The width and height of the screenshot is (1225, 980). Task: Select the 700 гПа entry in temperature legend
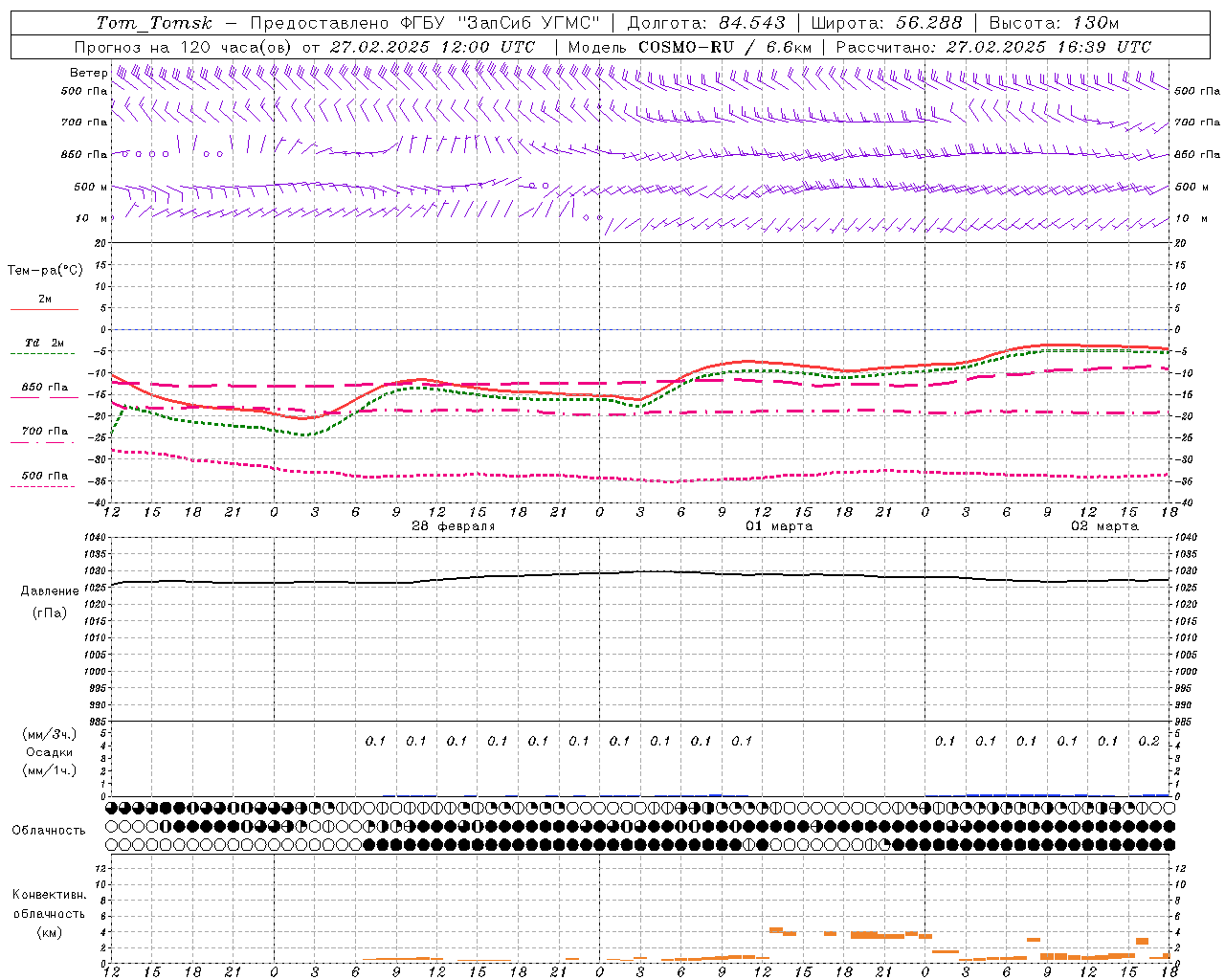coord(45,432)
